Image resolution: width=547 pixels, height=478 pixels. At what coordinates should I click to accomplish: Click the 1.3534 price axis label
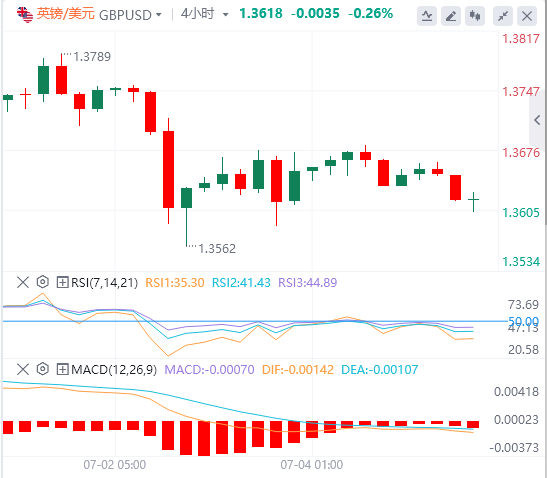tap(521, 262)
